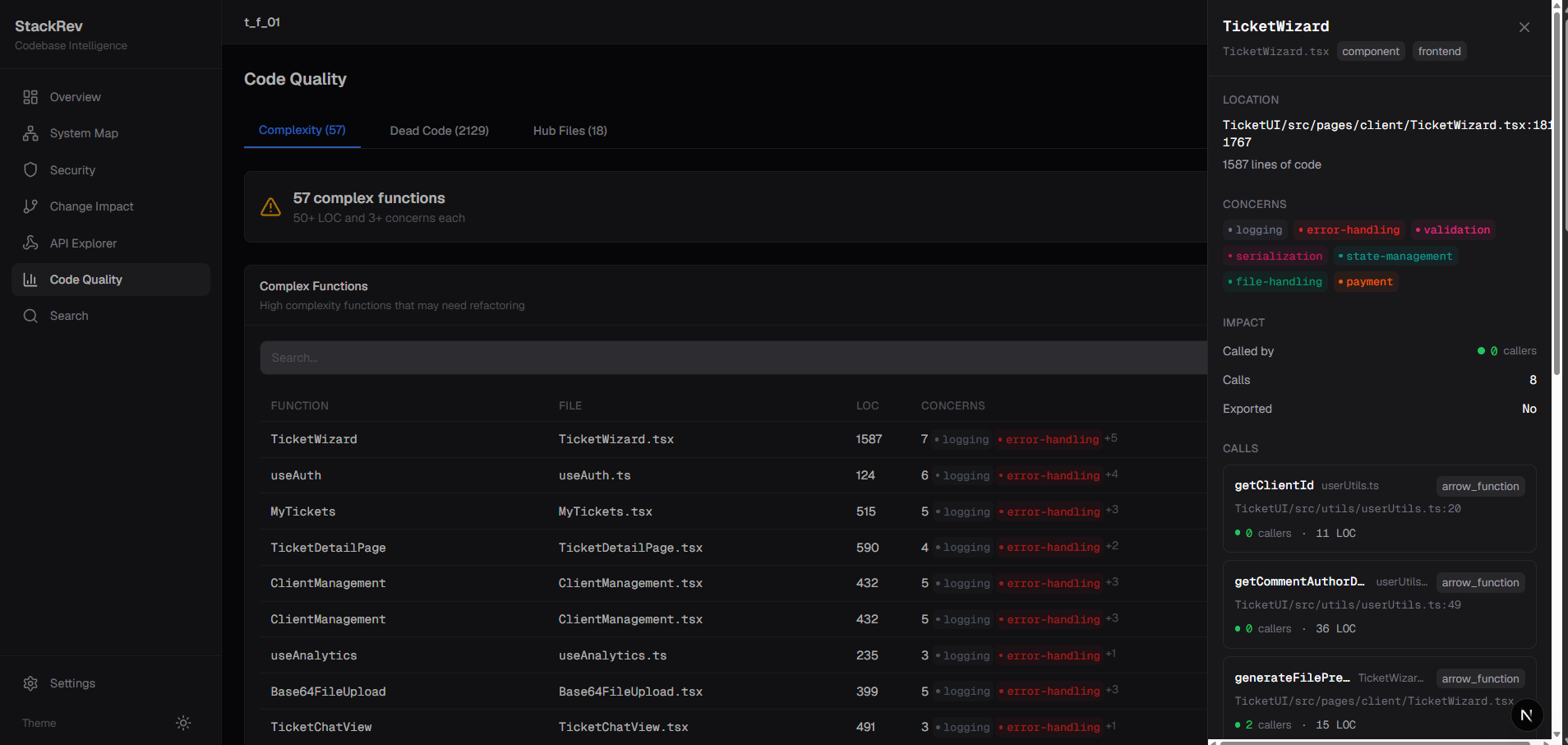Click the state-management concern tag
1568x745 pixels.
[x=1395, y=257]
